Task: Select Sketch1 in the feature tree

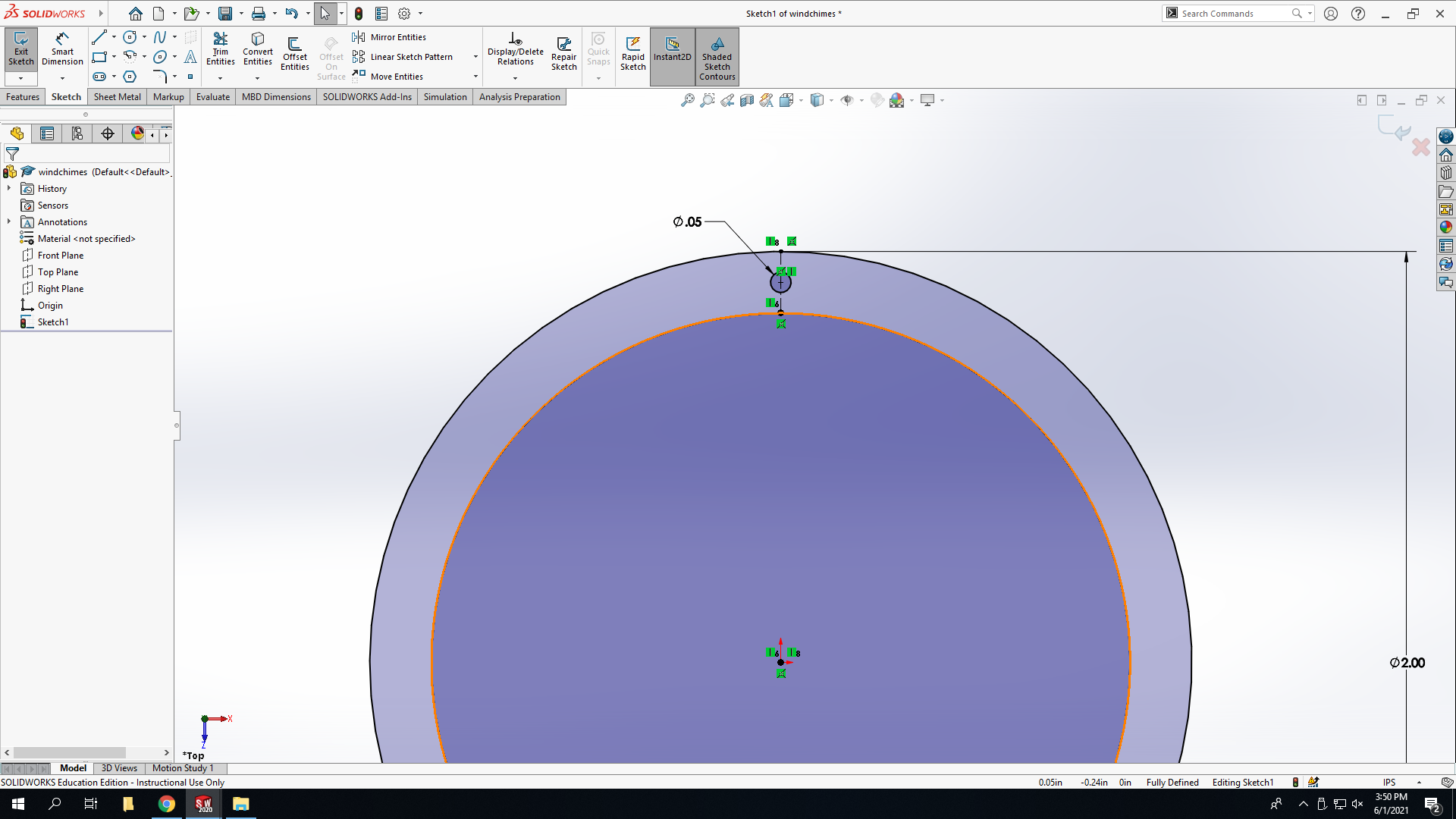Action: click(x=53, y=322)
